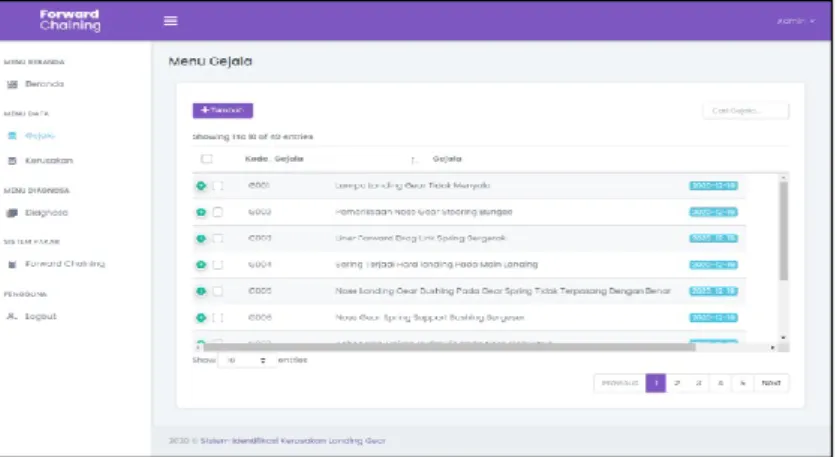Open the Gejala menu item

pyautogui.click(x=40, y=136)
